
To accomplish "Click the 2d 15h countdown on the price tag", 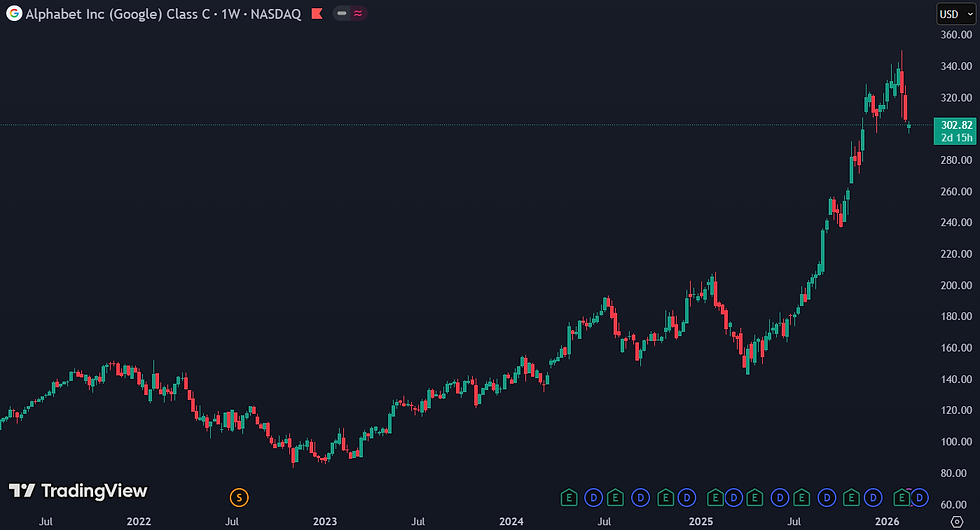I will point(956,138).
